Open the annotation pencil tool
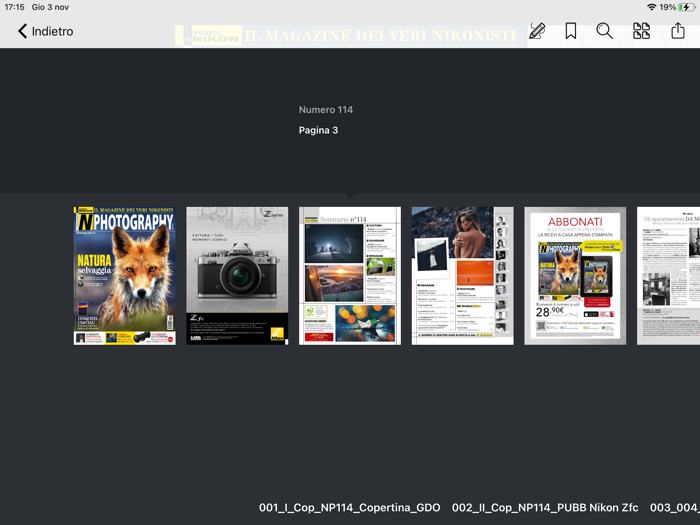700x525 pixels. [x=537, y=31]
